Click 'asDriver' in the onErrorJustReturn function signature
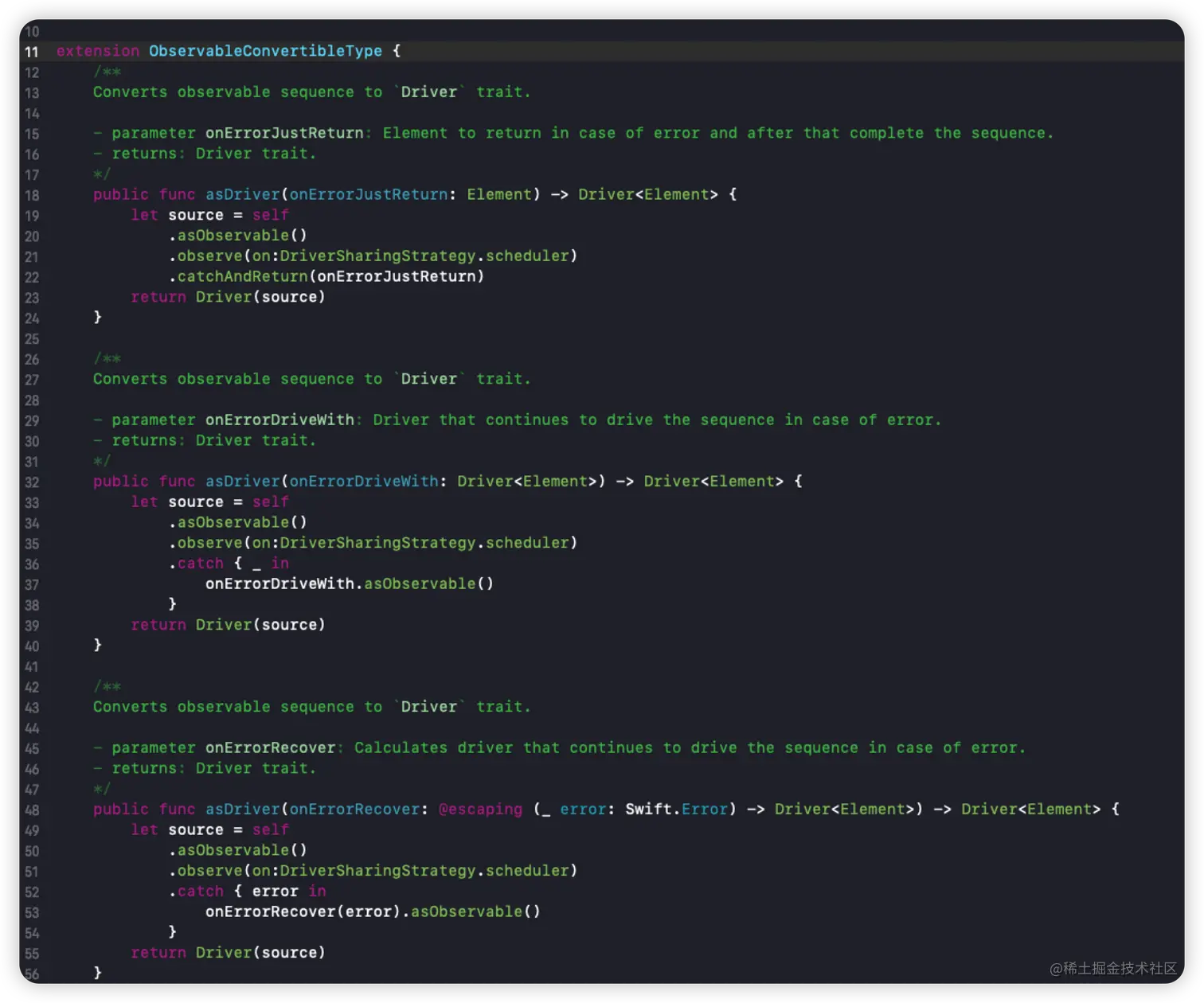 (x=243, y=194)
